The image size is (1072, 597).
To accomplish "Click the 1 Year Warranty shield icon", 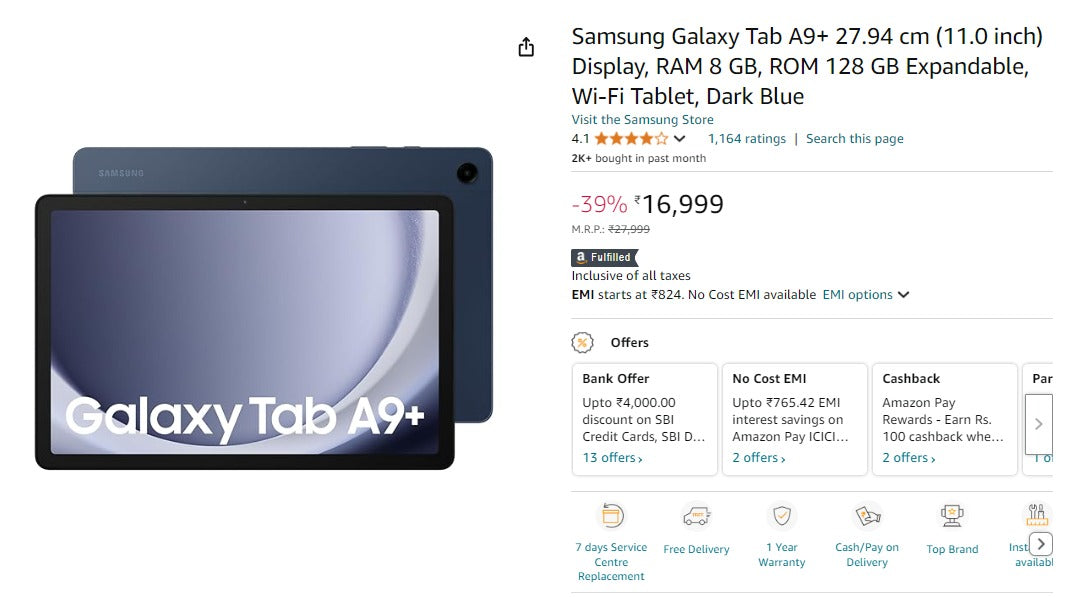I will point(782,516).
